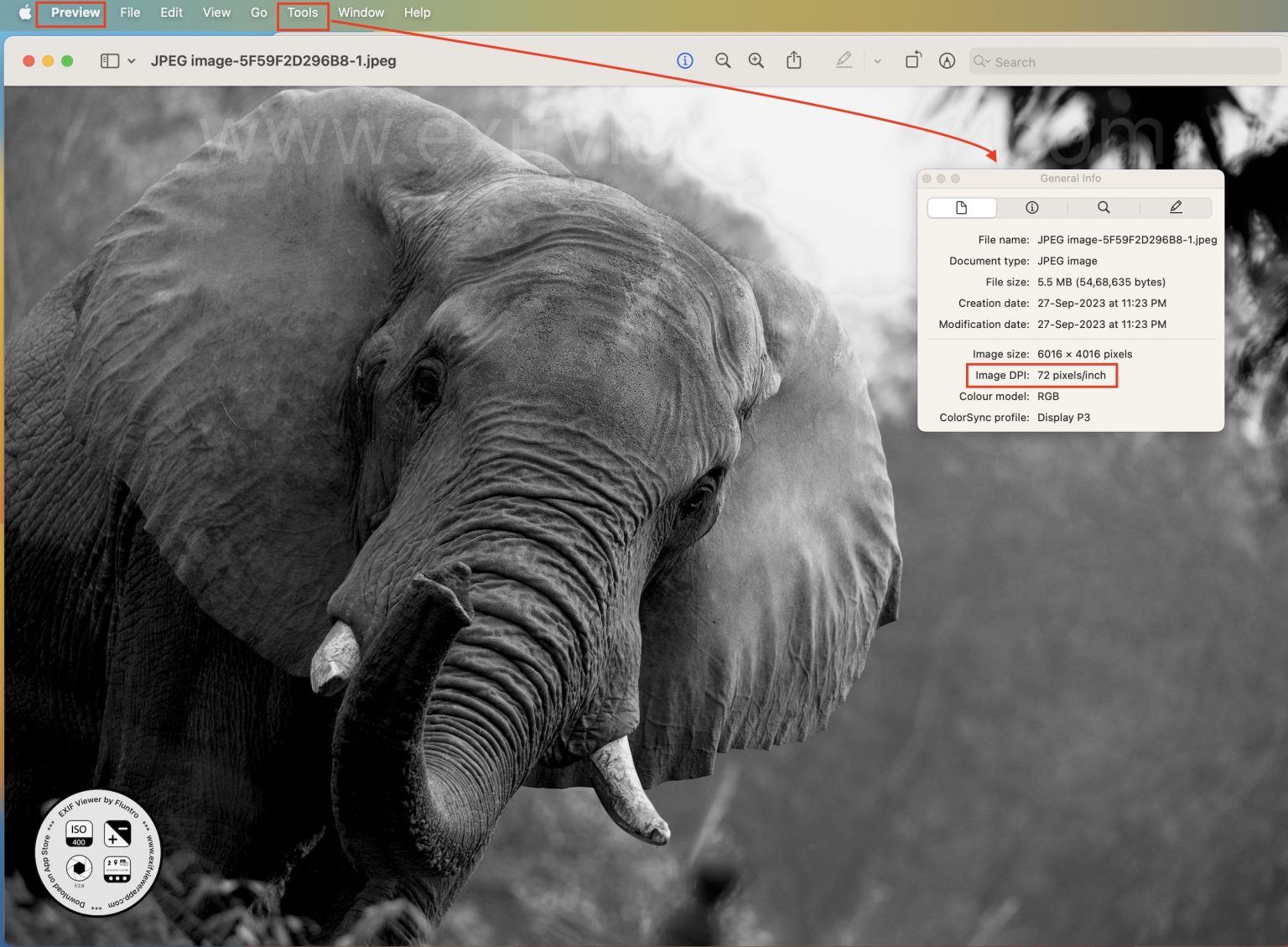Open the Show Inspector info icon
Image resolution: width=1288 pixels, height=947 pixels.
point(684,60)
